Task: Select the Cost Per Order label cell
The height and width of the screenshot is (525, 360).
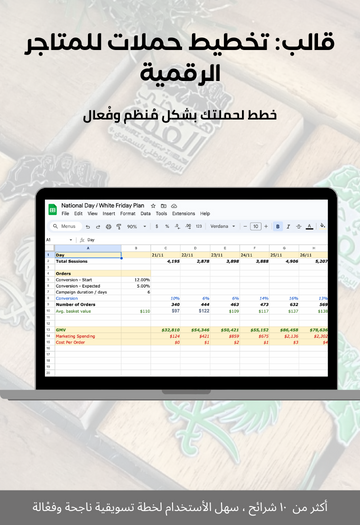Action: pos(88,343)
